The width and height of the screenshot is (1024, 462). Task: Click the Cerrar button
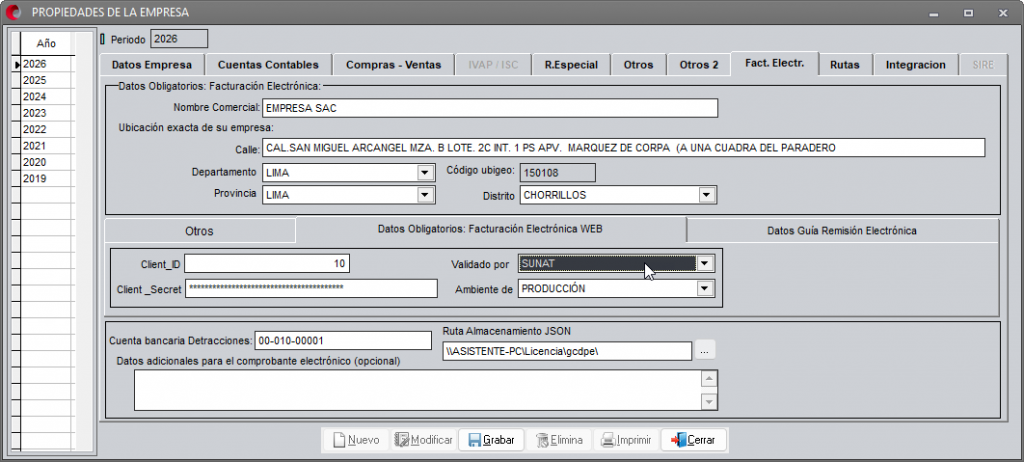[693, 440]
